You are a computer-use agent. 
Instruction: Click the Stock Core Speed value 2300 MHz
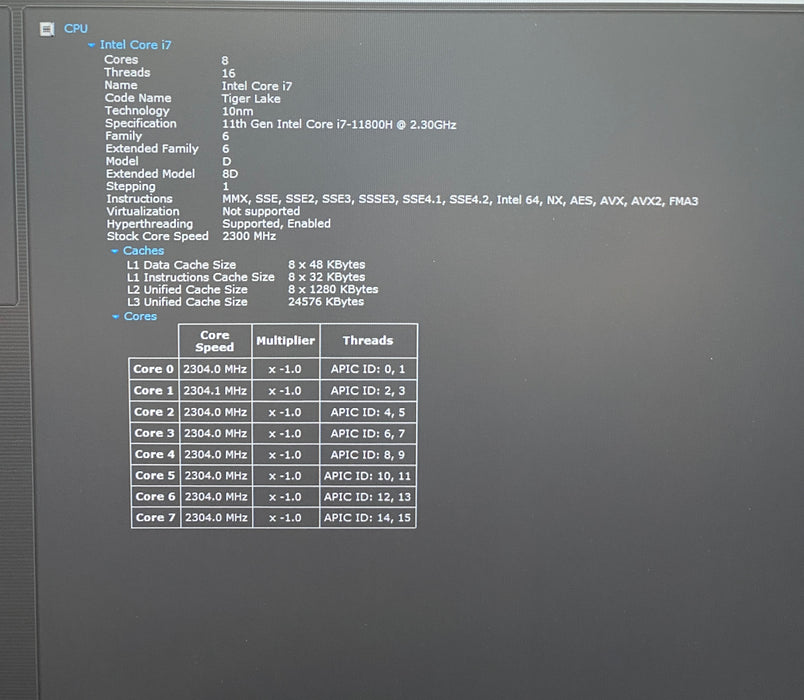tap(249, 236)
